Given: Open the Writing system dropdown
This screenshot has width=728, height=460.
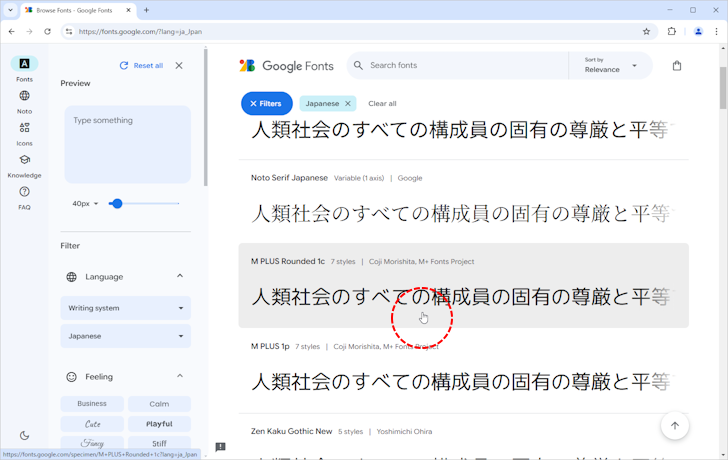Looking at the screenshot, I should pyautogui.click(x=125, y=308).
